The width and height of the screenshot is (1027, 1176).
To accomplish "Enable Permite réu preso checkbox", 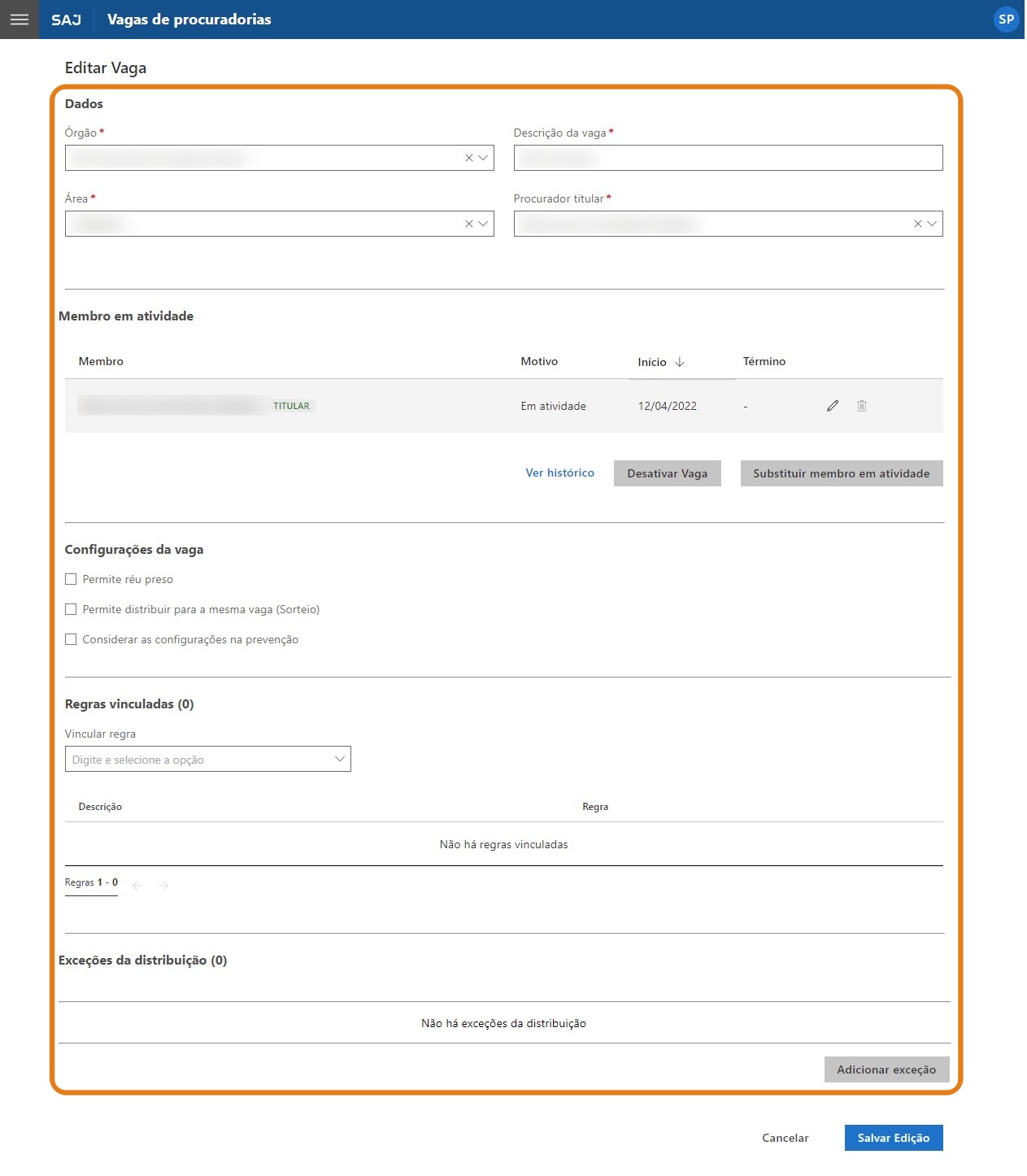I will point(71,580).
